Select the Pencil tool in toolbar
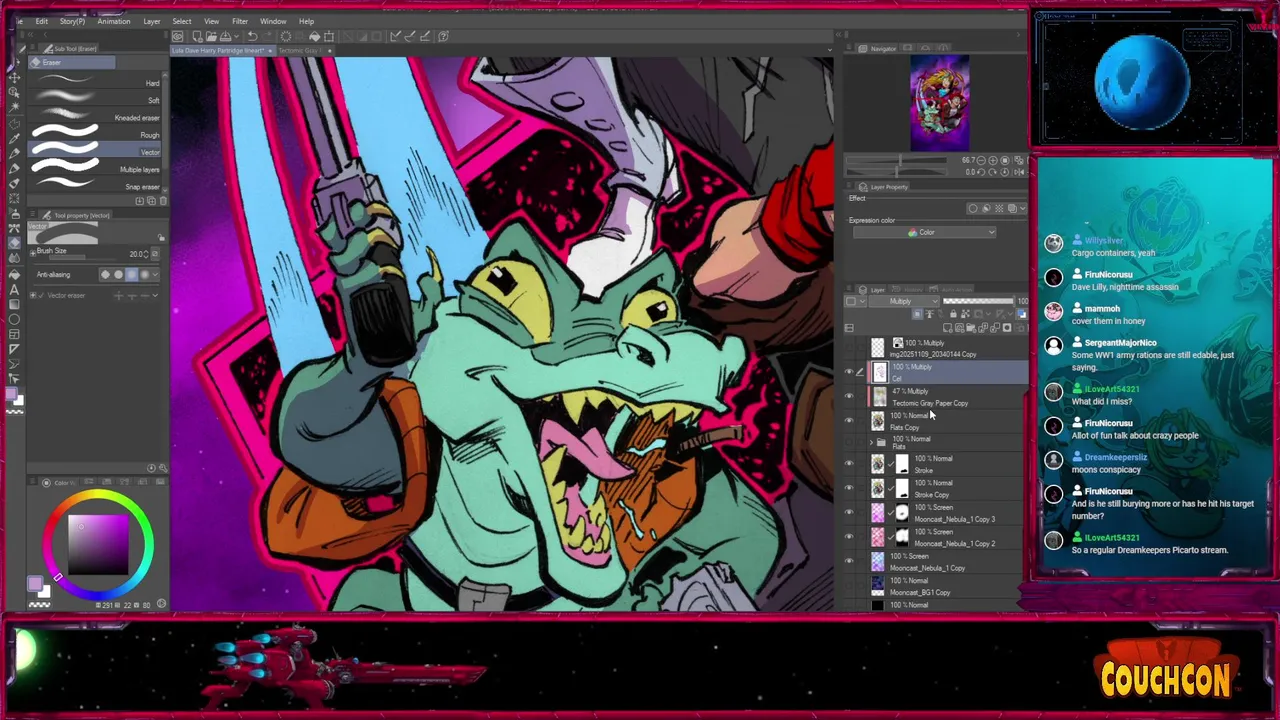Screen dimensions: 1280x720 pyautogui.click(x=14, y=168)
